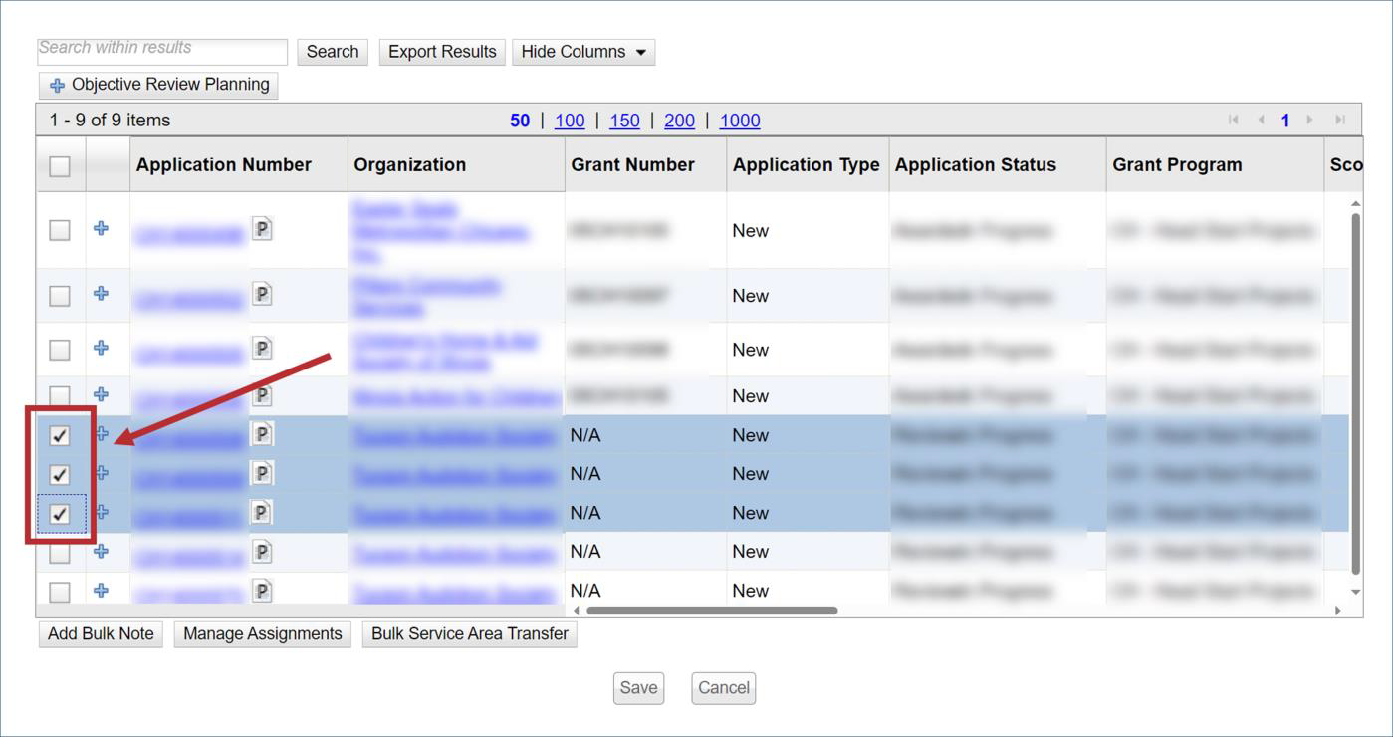Click P icon in third row
Viewport: 1393px width, 737px height.
[x=261, y=348]
